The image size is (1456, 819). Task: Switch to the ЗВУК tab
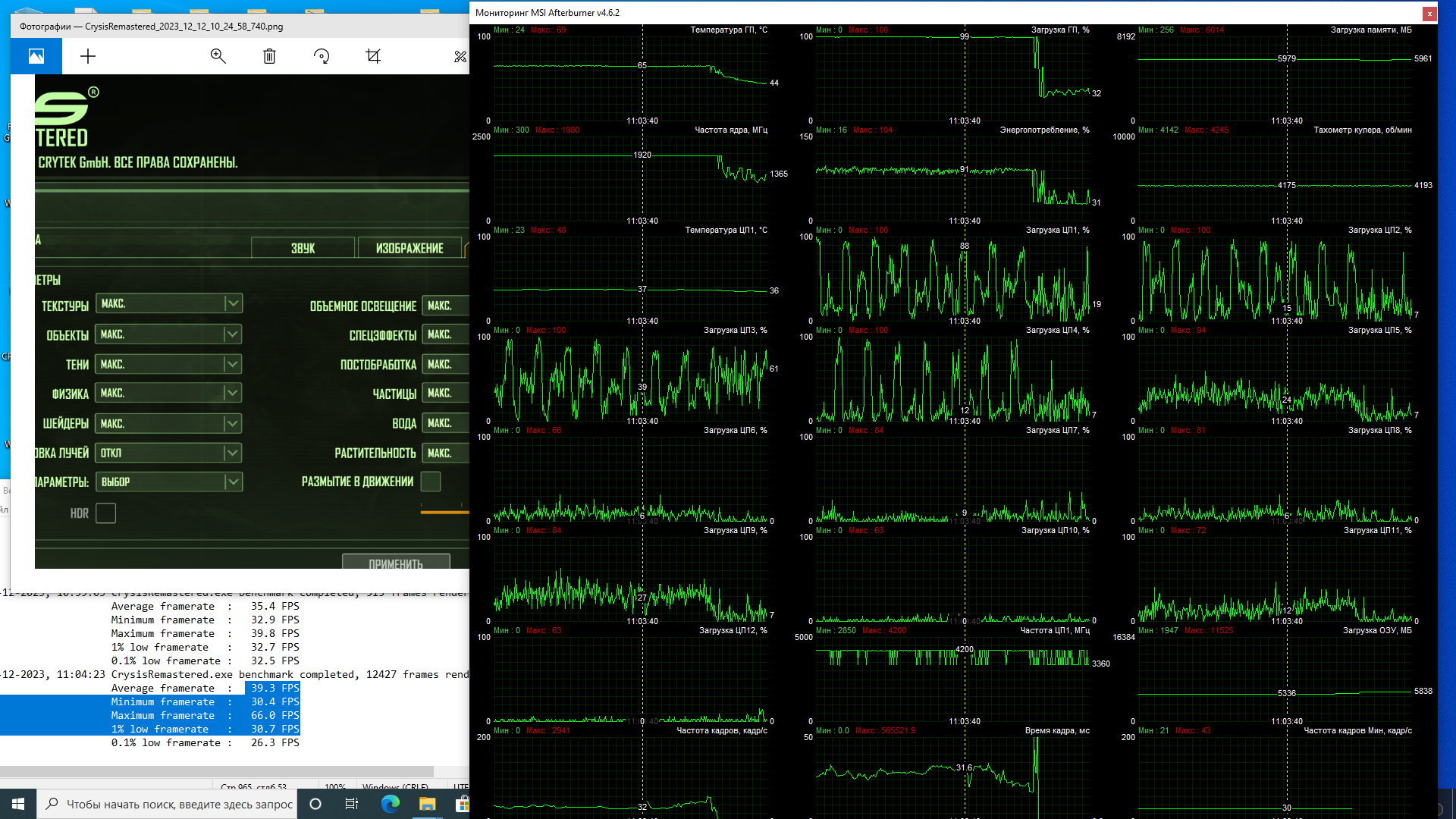click(x=303, y=248)
